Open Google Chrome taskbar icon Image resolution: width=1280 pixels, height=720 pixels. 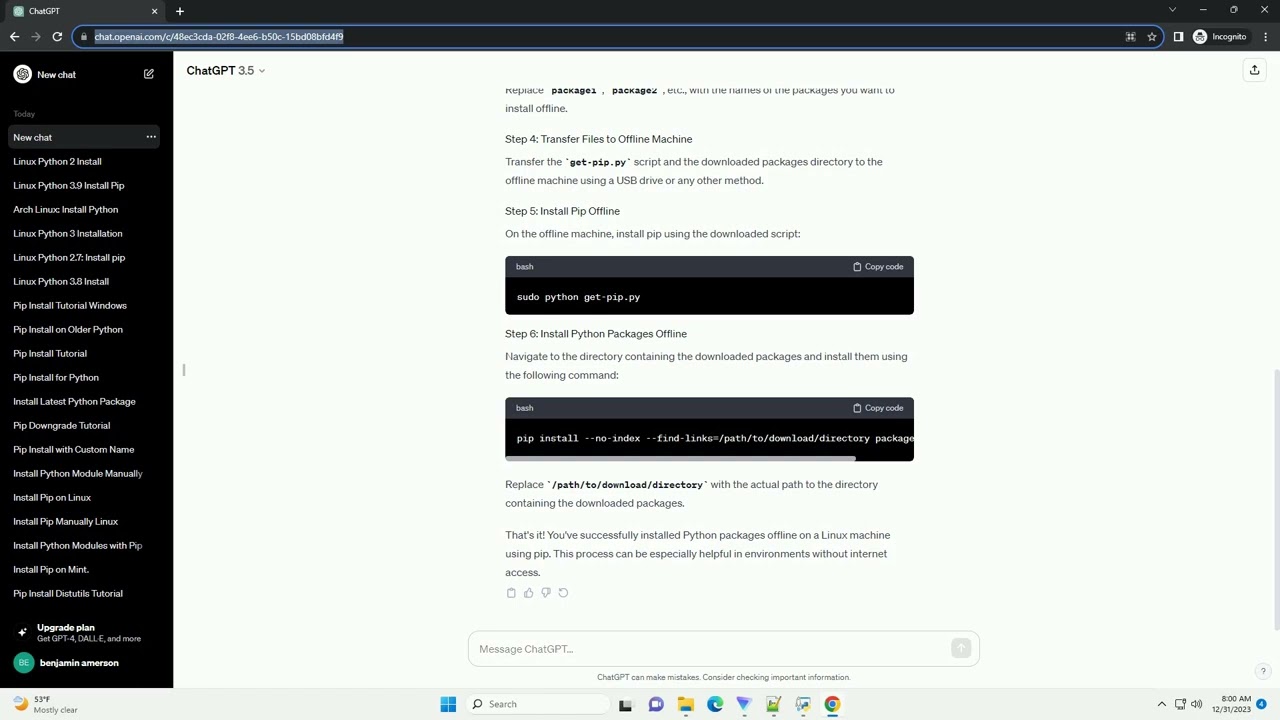pyautogui.click(x=832, y=704)
